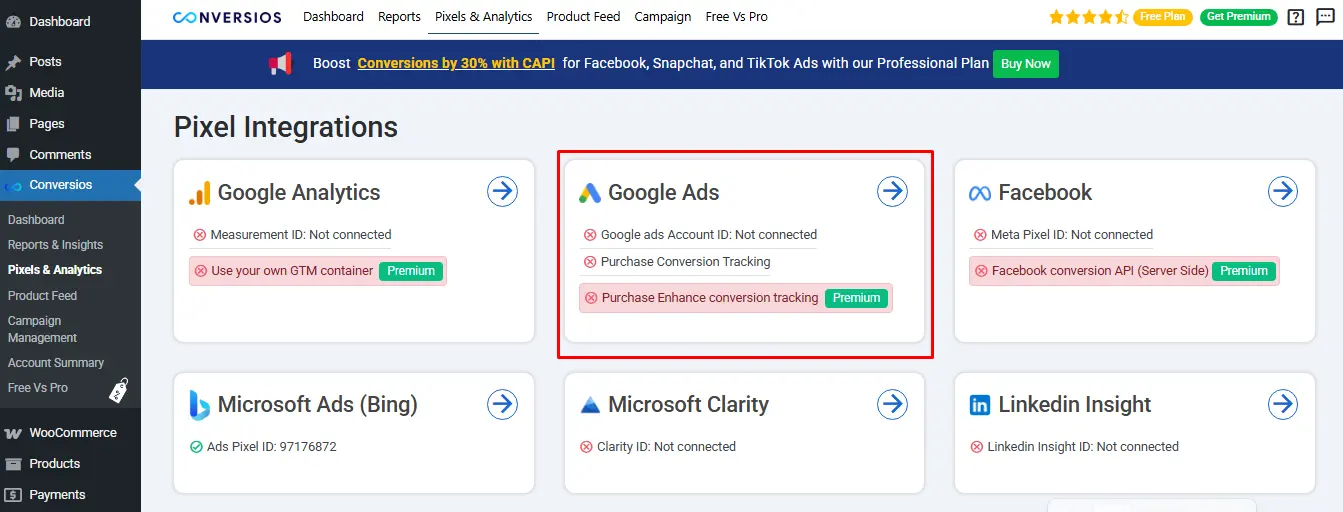Click the Conversios logo

(227, 17)
